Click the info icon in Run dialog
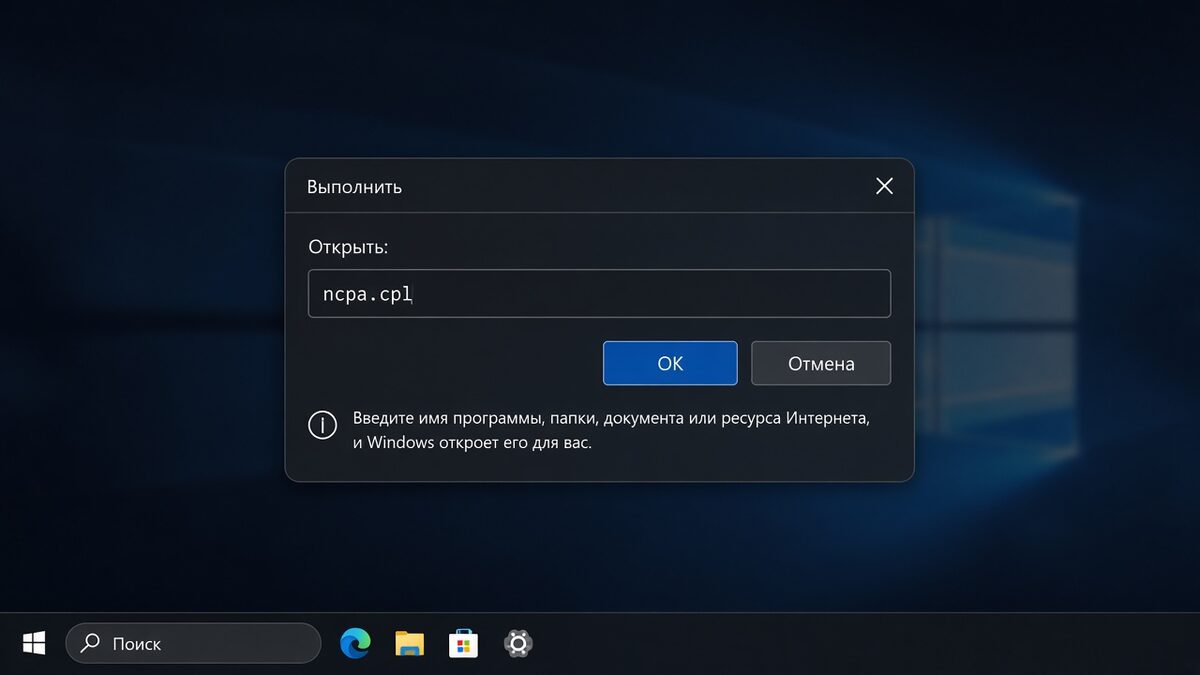The height and width of the screenshot is (675, 1200). (x=322, y=425)
